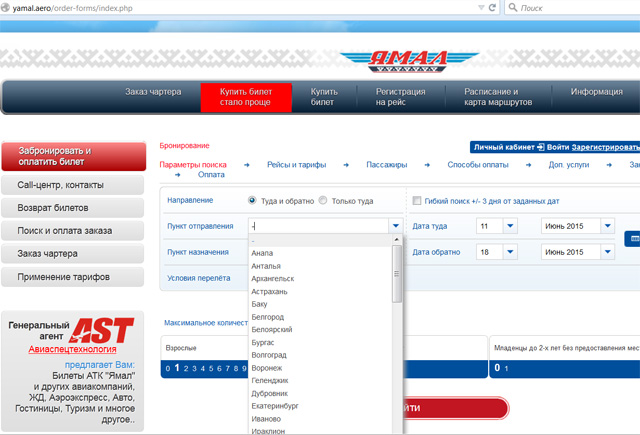Click the browser search magnifier icon

514,7
